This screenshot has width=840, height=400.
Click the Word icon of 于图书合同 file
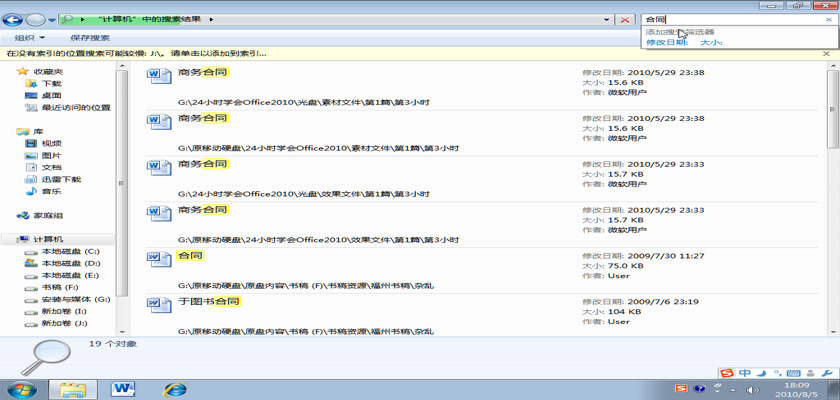pyautogui.click(x=160, y=305)
